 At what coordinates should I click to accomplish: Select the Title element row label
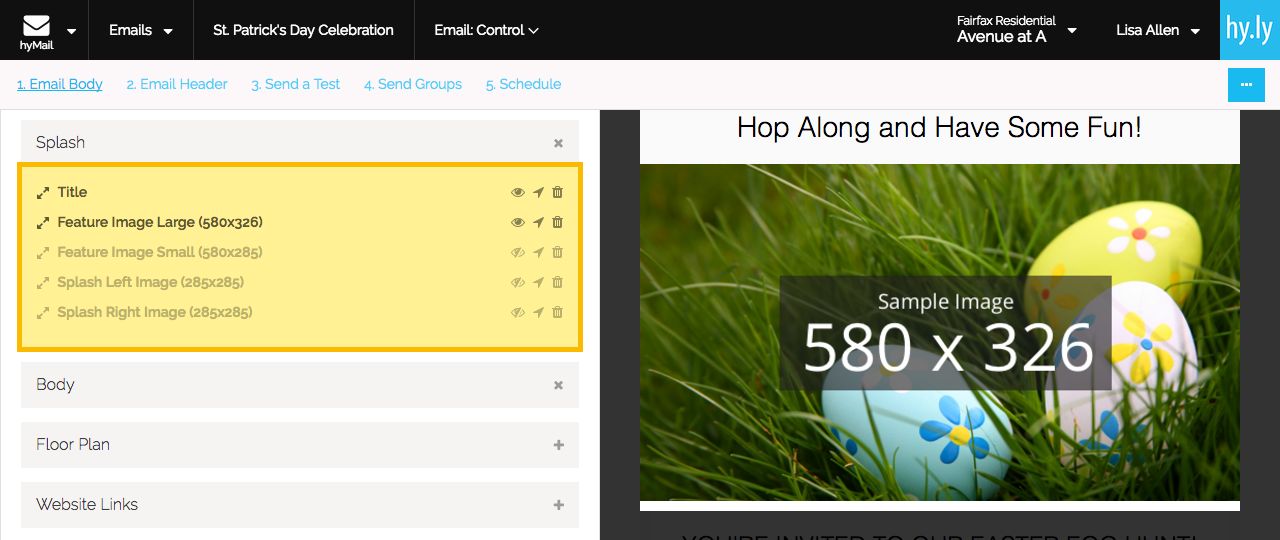click(x=72, y=192)
